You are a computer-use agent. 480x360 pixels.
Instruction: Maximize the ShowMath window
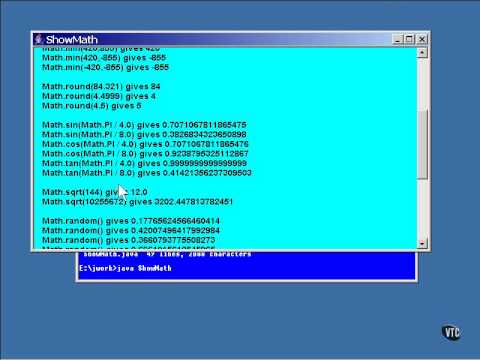[x=409, y=39]
